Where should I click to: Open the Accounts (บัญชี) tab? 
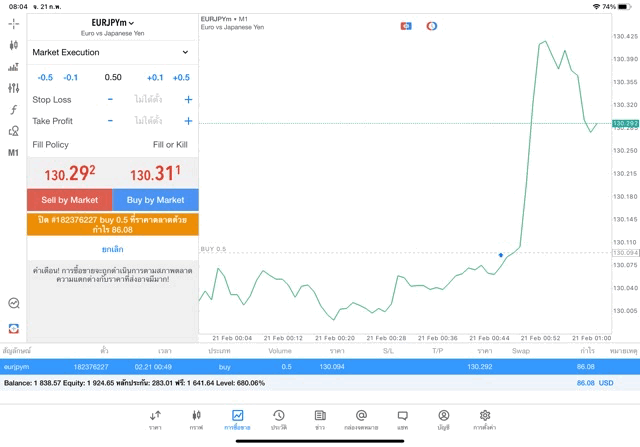pyautogui.click(x=444, y=420)
